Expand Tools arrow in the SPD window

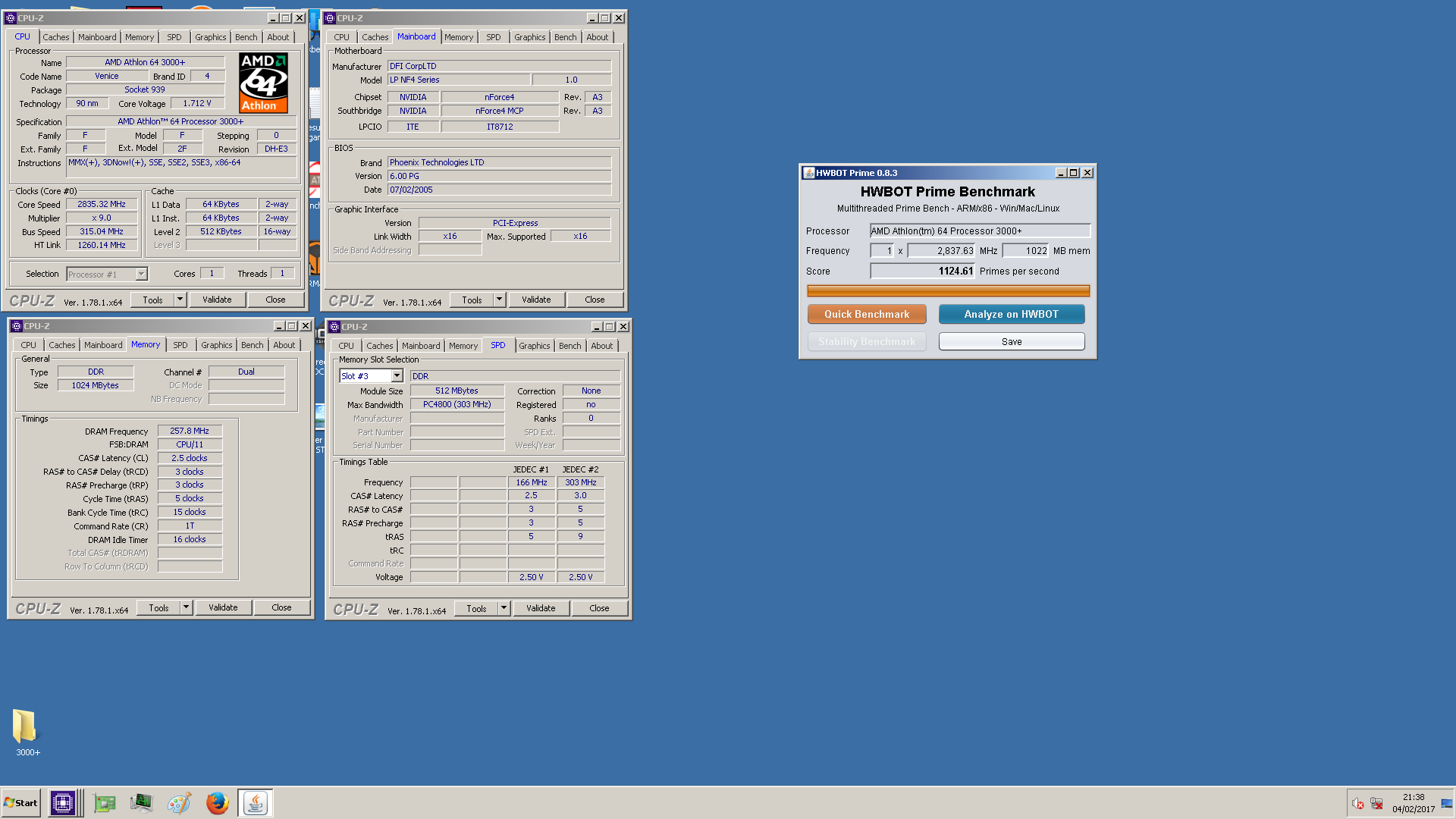click(504, 608)
